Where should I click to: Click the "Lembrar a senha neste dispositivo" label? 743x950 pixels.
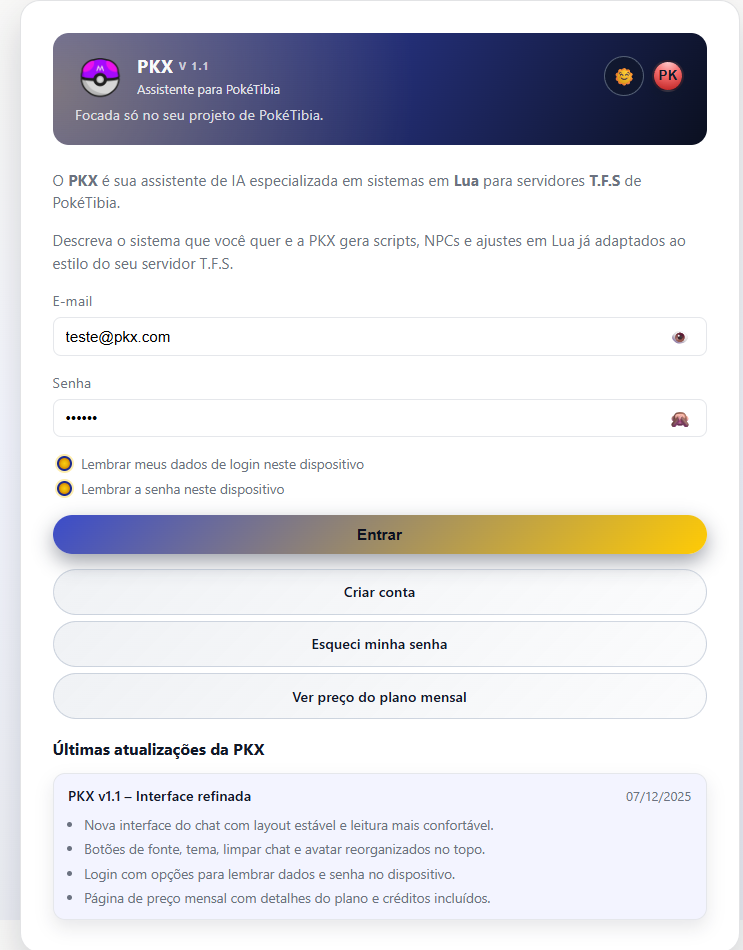point(182,489)
